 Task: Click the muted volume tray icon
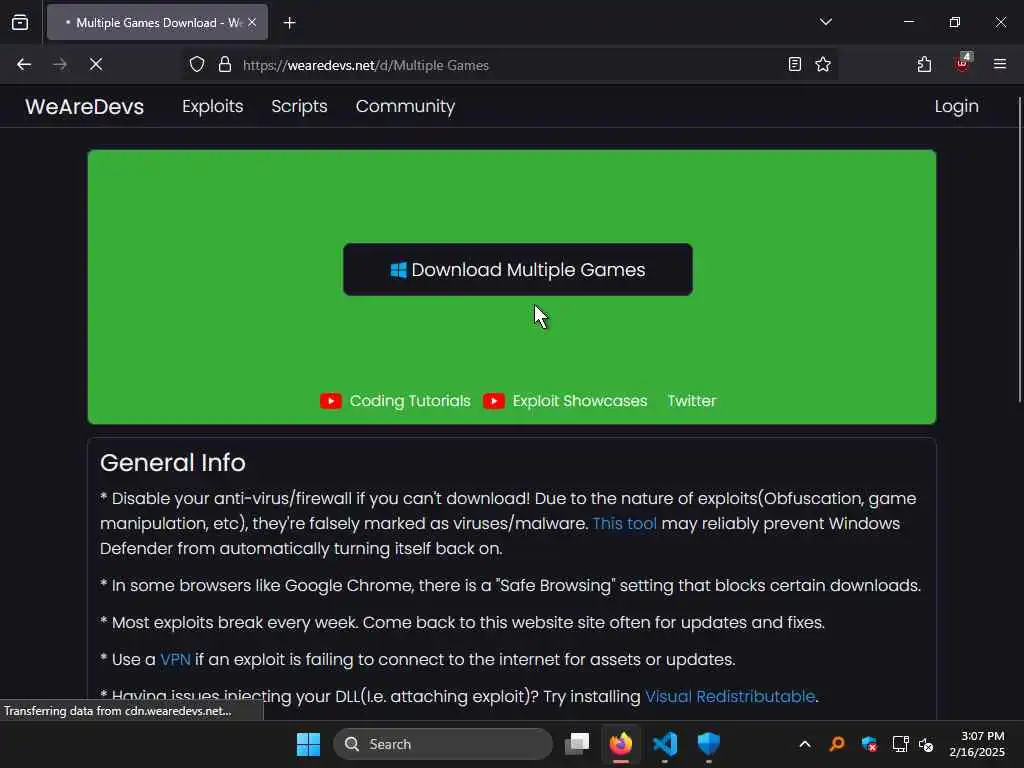[x=926, y=744]
